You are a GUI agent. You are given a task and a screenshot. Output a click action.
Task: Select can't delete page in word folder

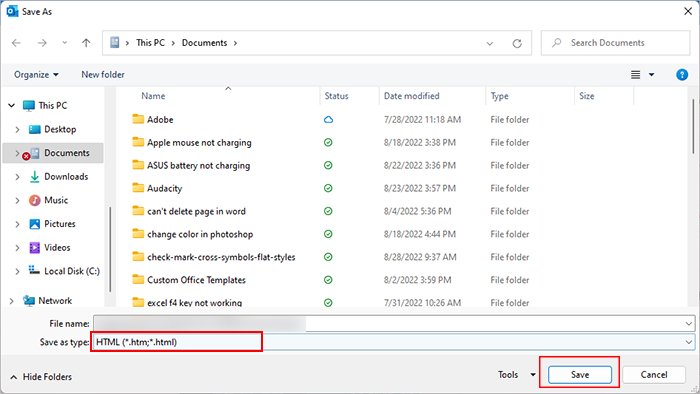(196, 211)
